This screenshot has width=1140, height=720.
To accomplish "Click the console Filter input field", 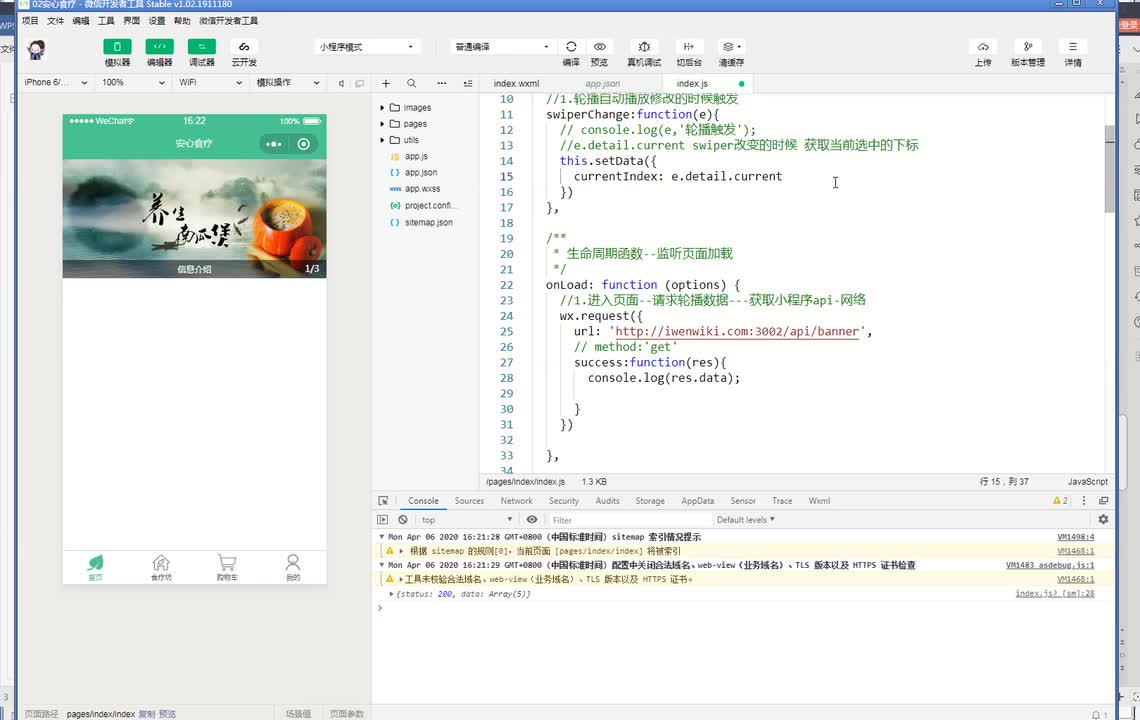I will click(629, 520).
